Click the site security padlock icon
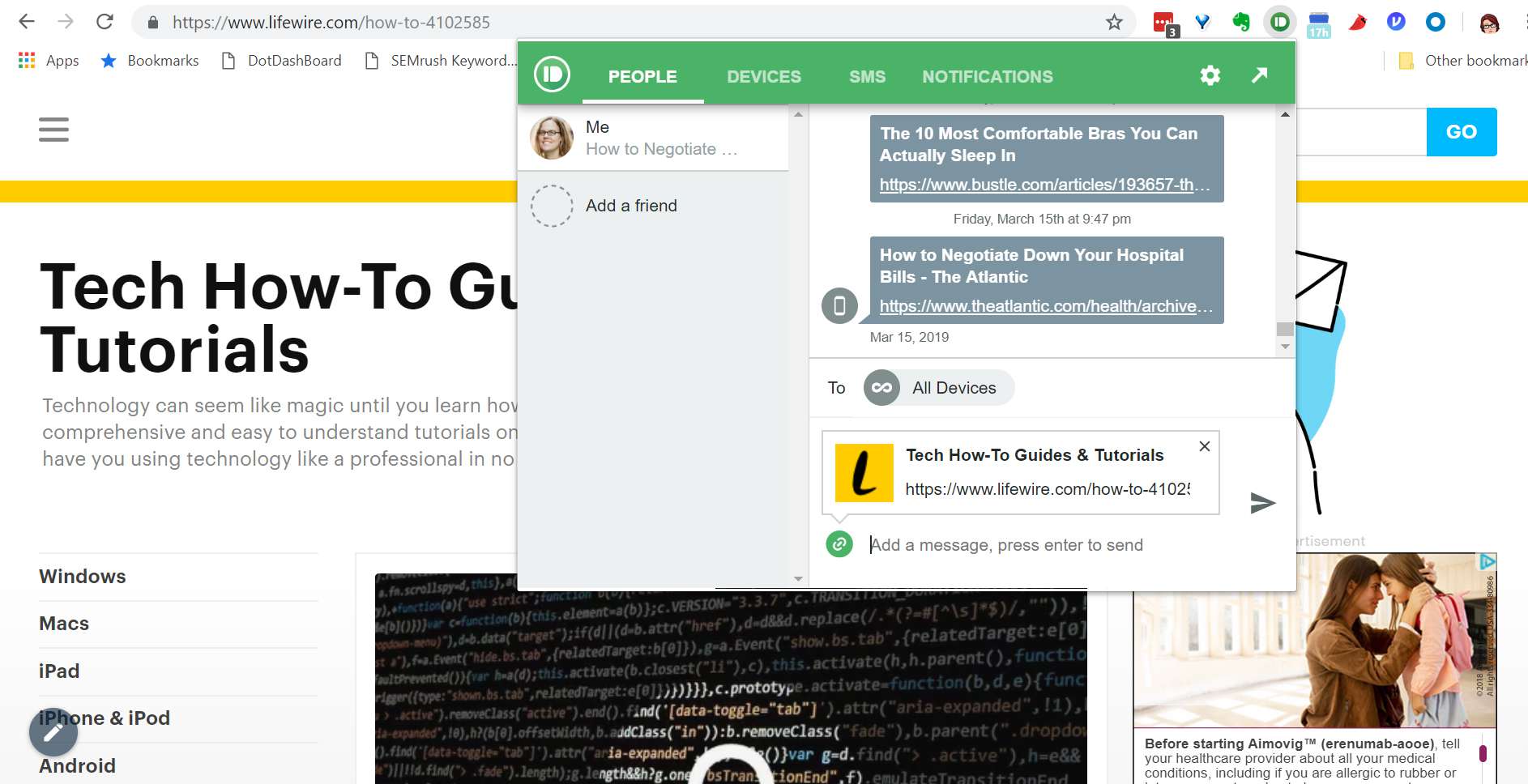Screen dimensions: 1528x784 click(153, 23)
